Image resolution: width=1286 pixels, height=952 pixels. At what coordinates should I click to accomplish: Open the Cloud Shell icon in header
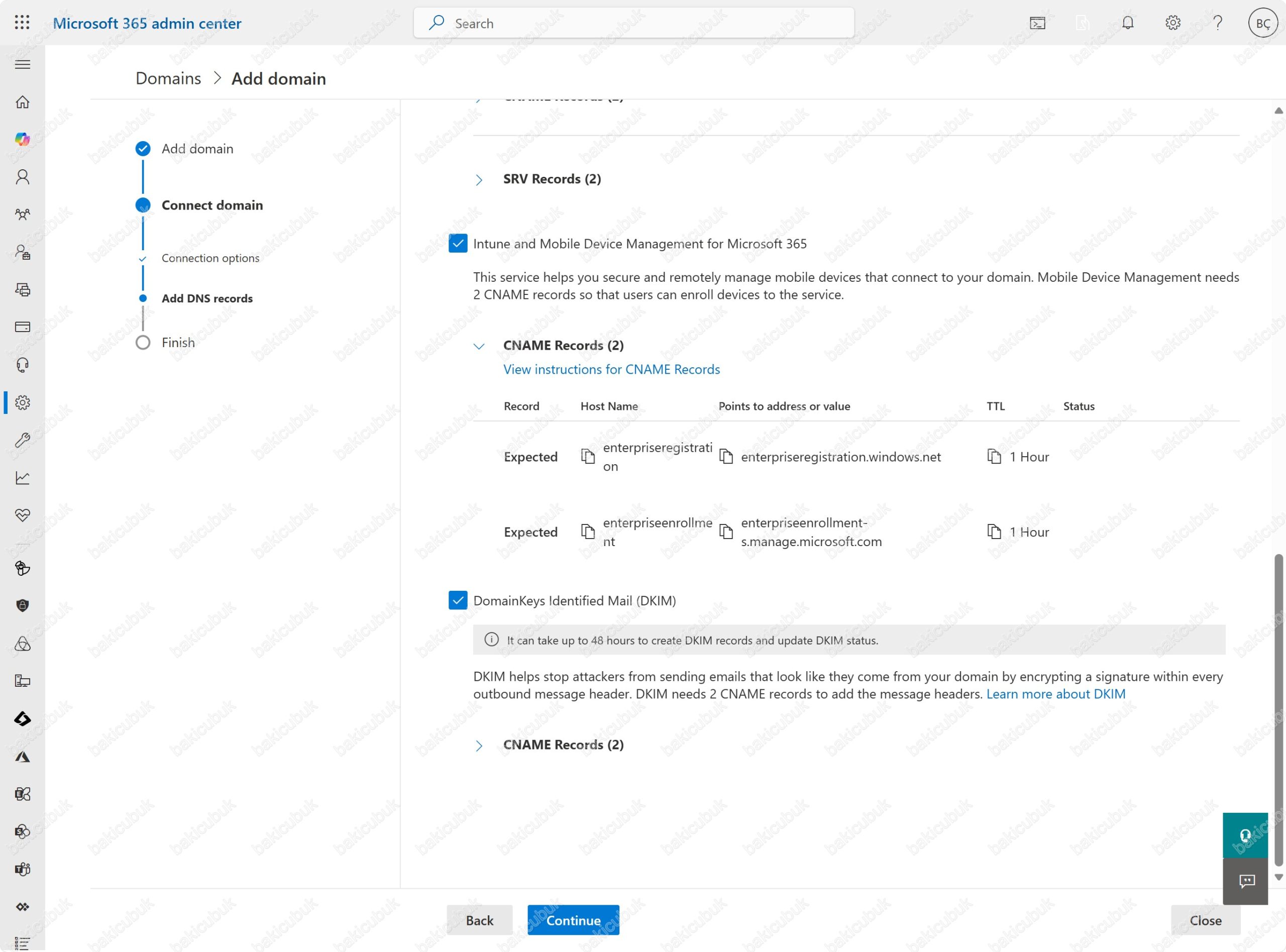(x=1037, y=23)
